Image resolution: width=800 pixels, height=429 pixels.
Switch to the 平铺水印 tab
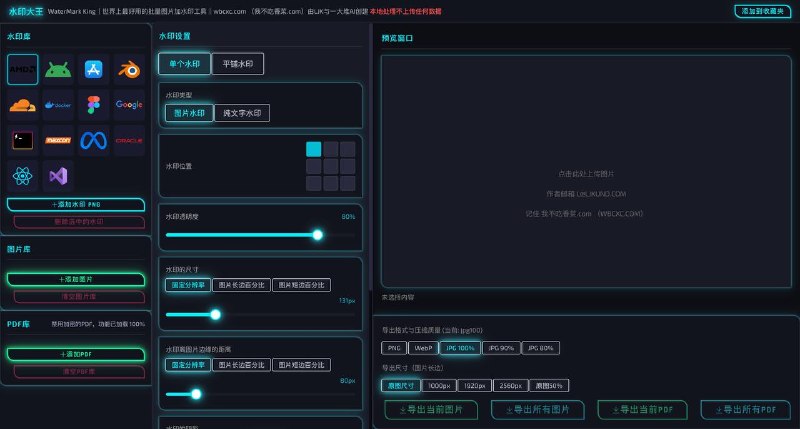click(x=238, y=64)
